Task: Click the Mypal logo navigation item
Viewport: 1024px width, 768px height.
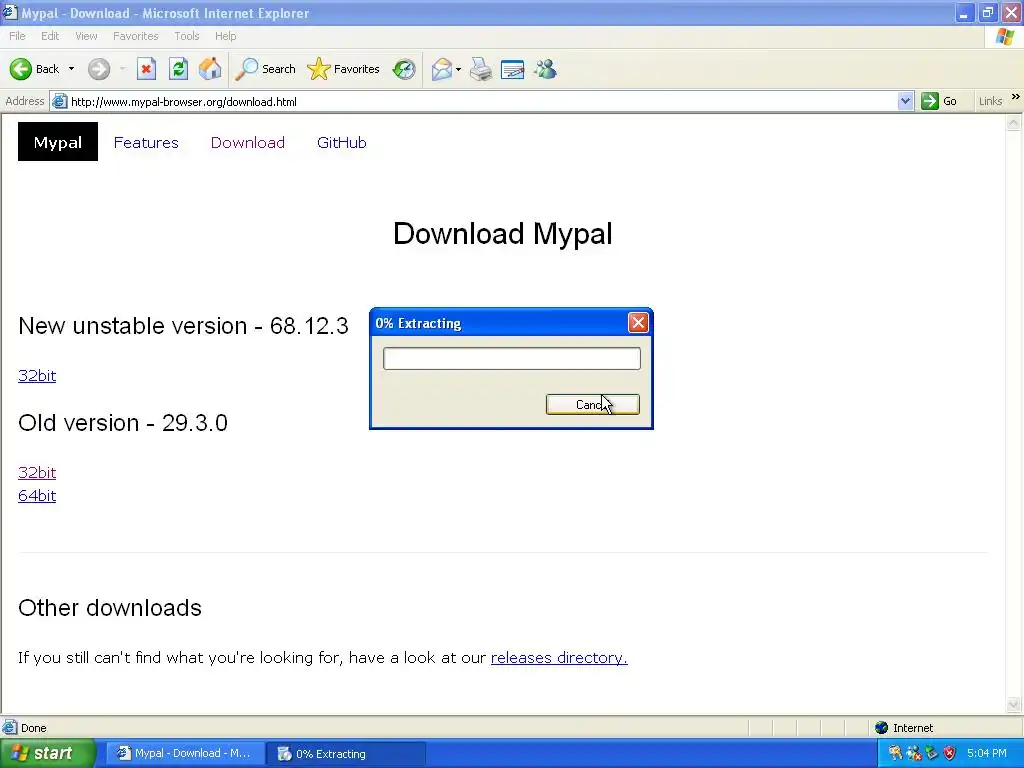Action: point(57,142)
